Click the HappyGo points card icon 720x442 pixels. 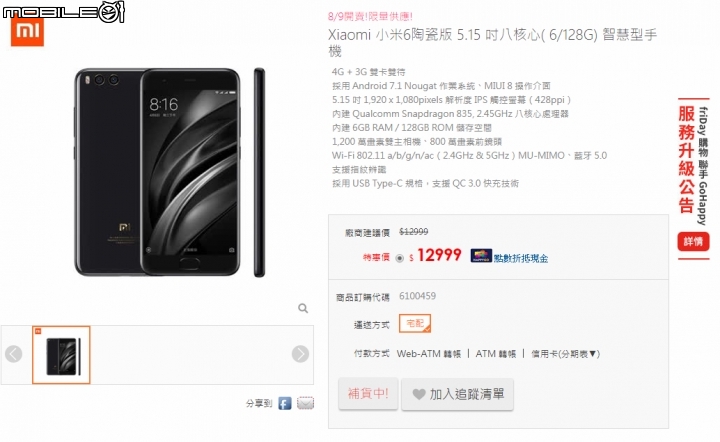click(x=481, y=256)
